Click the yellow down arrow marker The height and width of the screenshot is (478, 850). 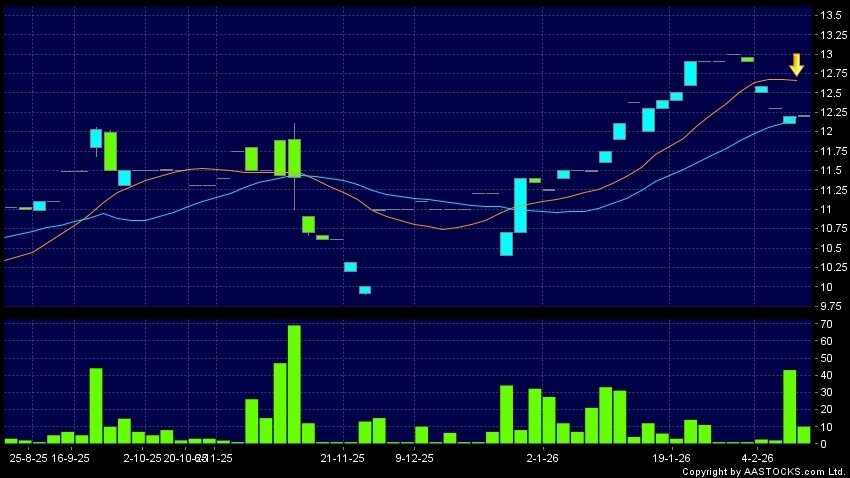796,65
